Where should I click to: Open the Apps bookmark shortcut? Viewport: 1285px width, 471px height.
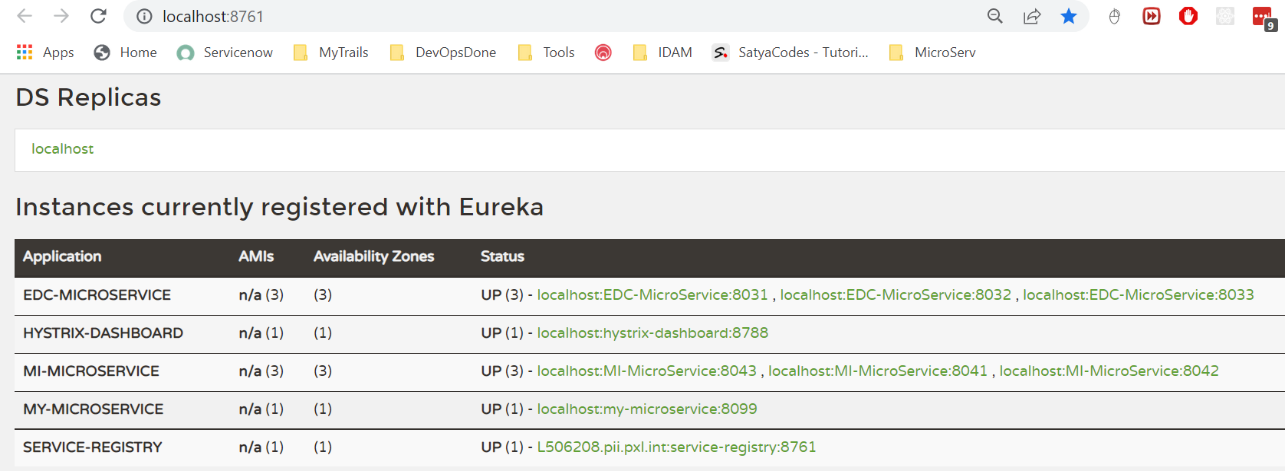[46, 52]
